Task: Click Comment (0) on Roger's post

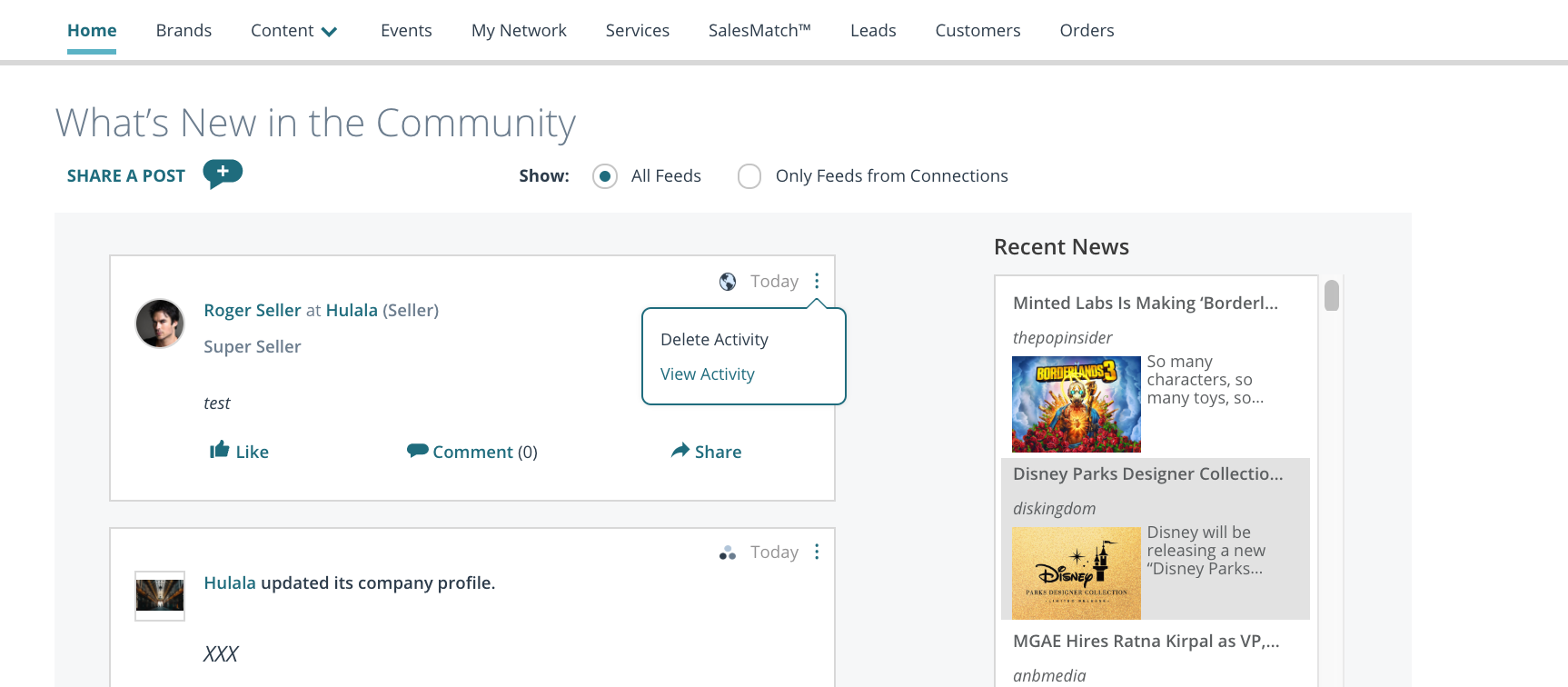Action: [x=485, y=453]
